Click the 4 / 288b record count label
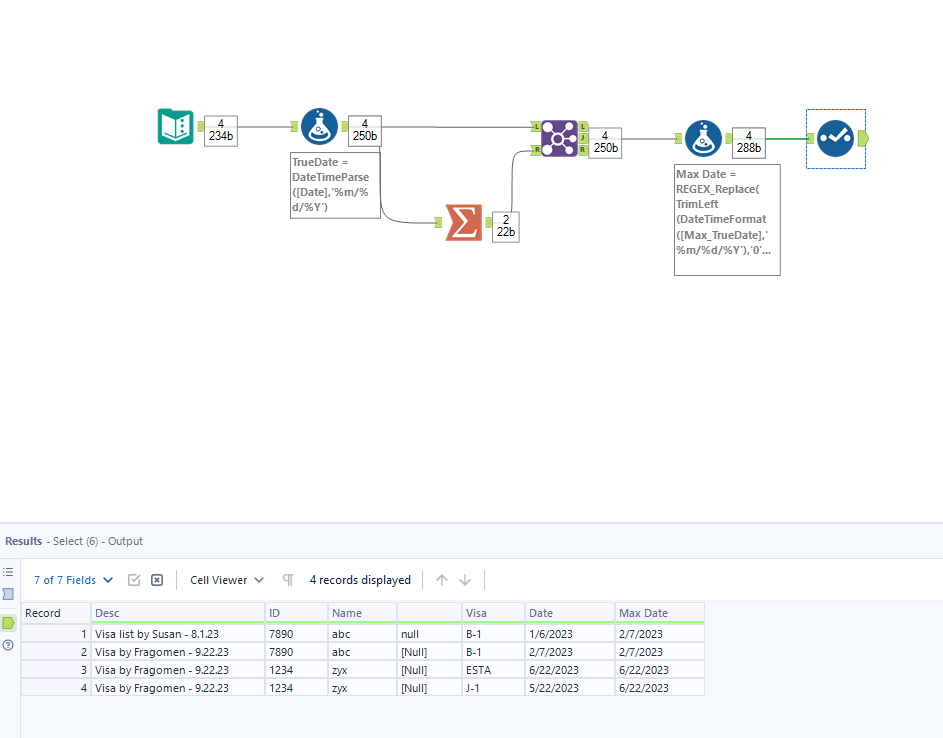943x738 pixels. pos(749,143)
